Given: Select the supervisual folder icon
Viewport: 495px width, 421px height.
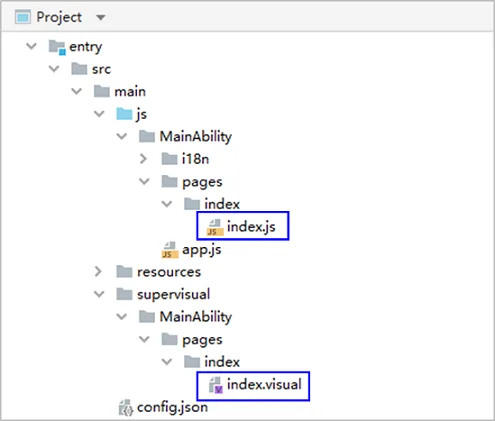Looking at the screenshot, I should 124,294.
